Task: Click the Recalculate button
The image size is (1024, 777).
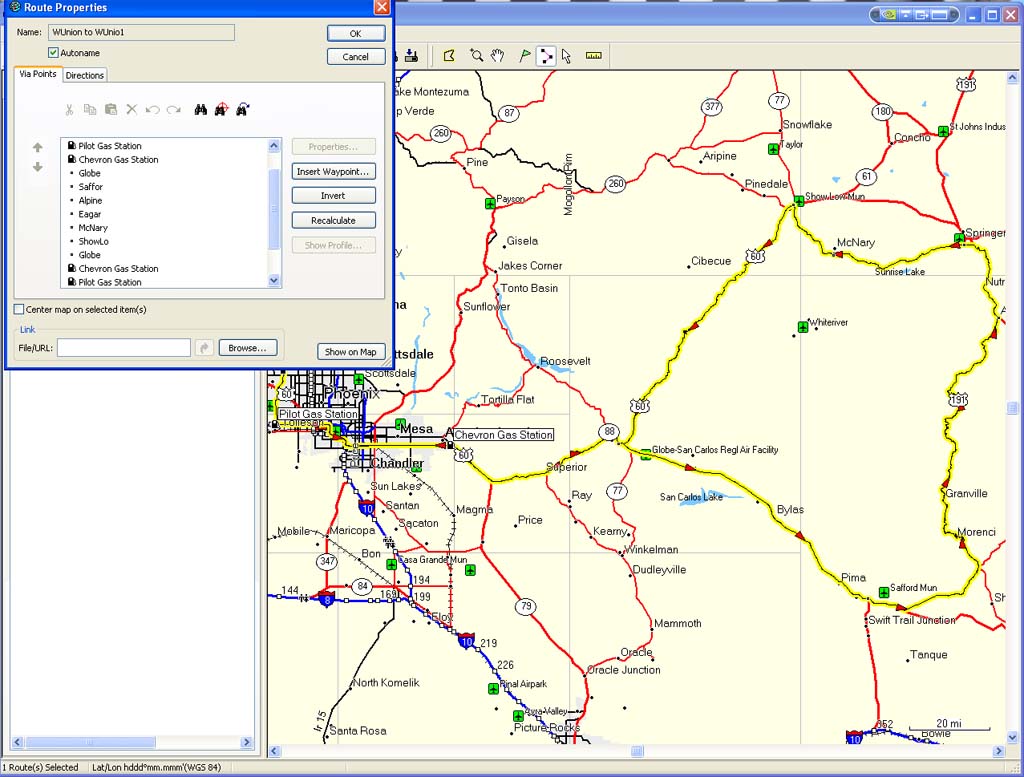Action: coord(334,221)
